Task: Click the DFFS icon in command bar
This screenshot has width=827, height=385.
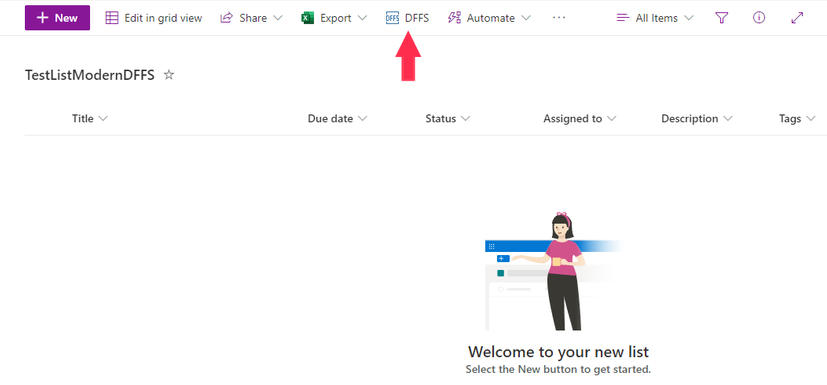Action: 392,18
